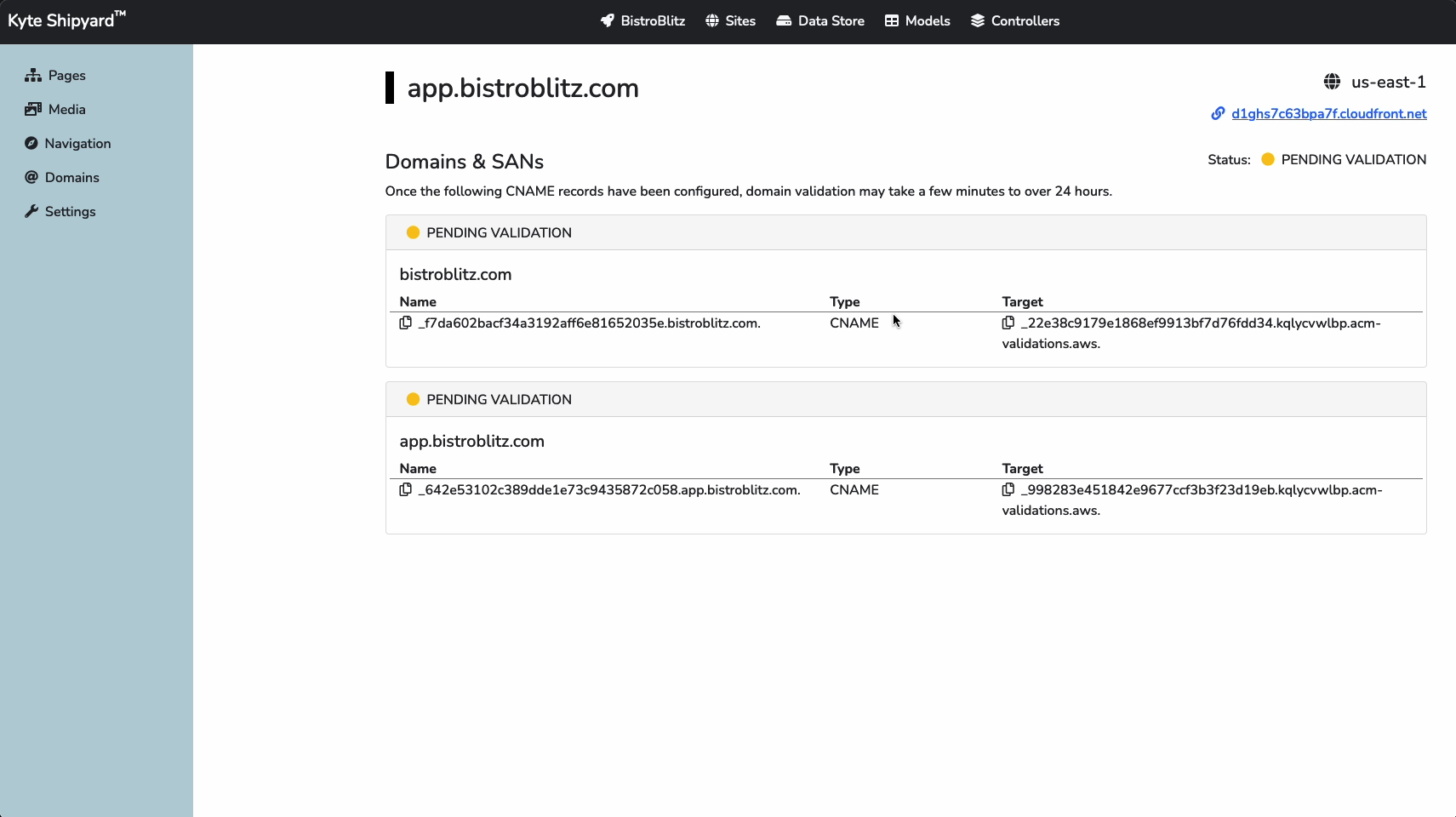1456x817 pixels.
Task: Click the Navigation sidebar icon
Action: [32, 143]
